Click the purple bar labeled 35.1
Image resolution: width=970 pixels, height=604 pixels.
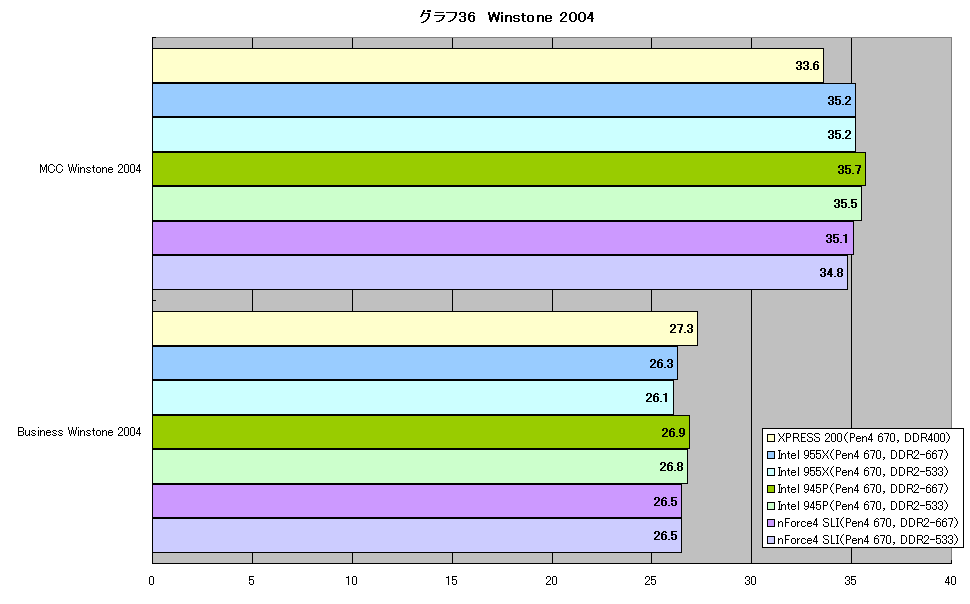coord(503,238)
